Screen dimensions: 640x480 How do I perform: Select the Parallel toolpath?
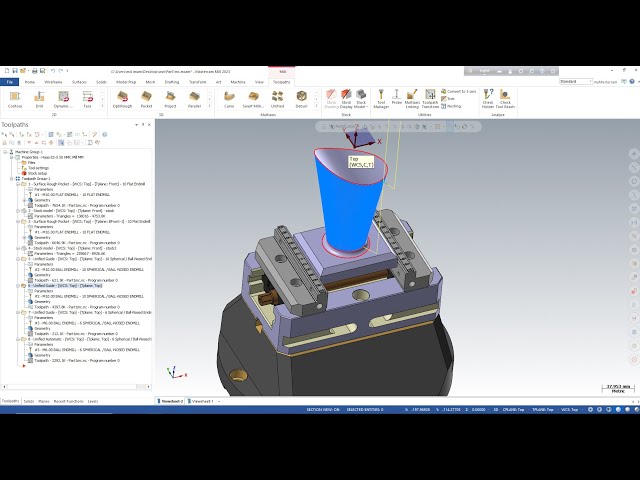click(x=194, y=100)
